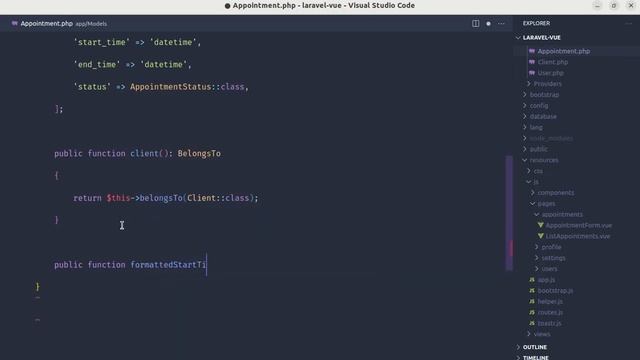Open toastr.js file
Viewport: 640px width, 360px height.
click(x=549, y=323)
